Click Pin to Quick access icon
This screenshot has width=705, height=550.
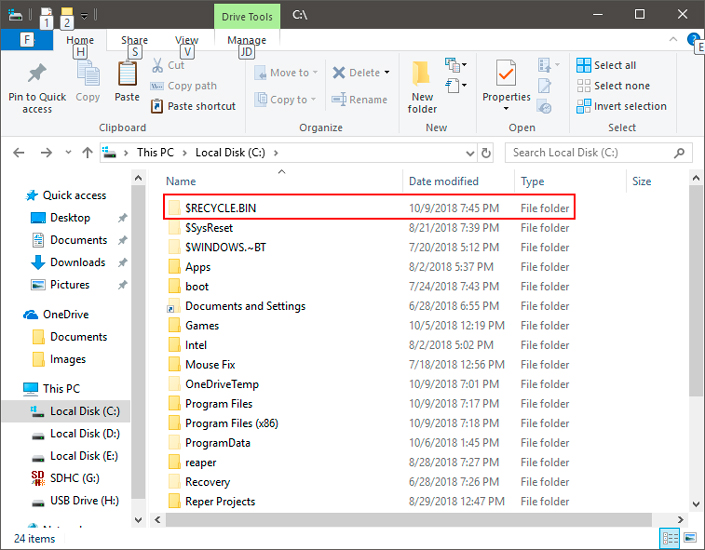coord(37,73)
